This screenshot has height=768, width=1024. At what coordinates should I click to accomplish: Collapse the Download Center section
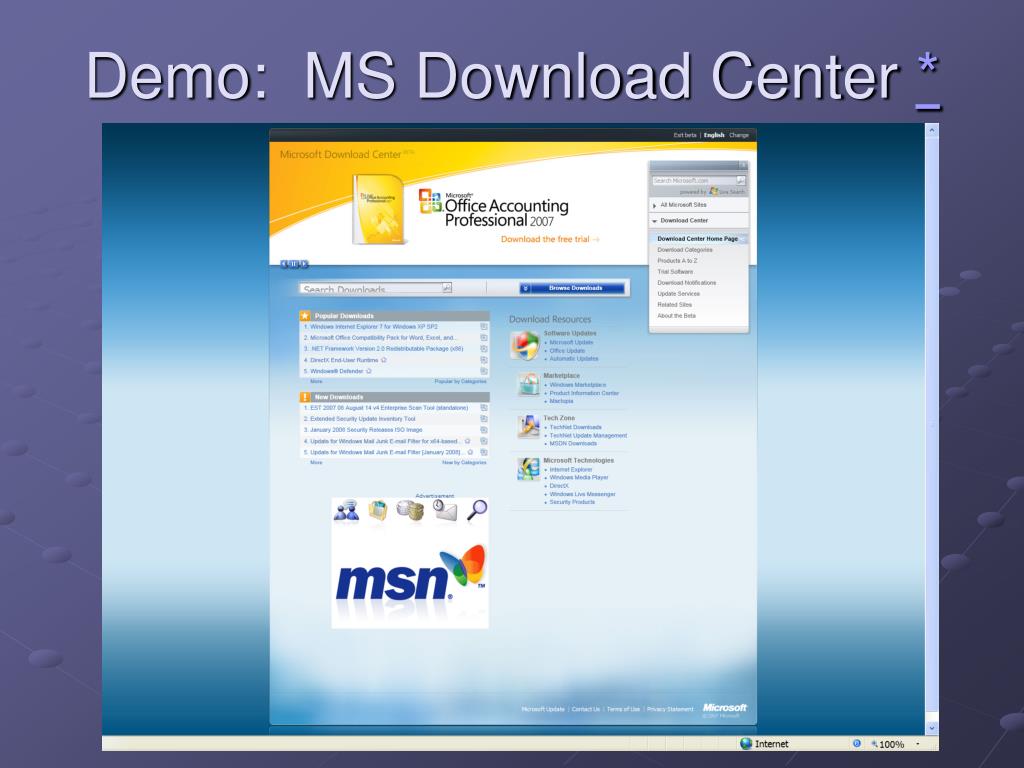[x=655, y=221]
